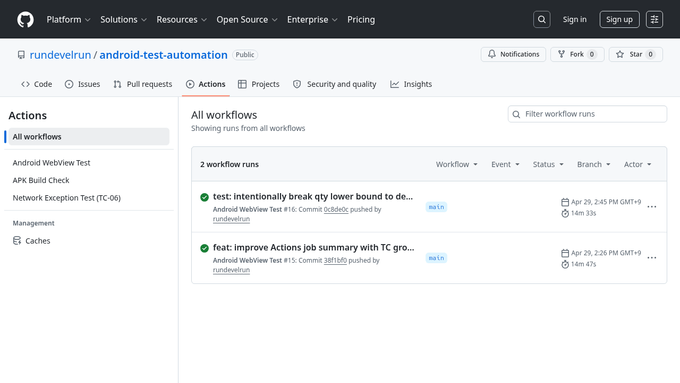Click rundevelrun under run #16
Screen dimensions: 680x383
click(231, 219)
